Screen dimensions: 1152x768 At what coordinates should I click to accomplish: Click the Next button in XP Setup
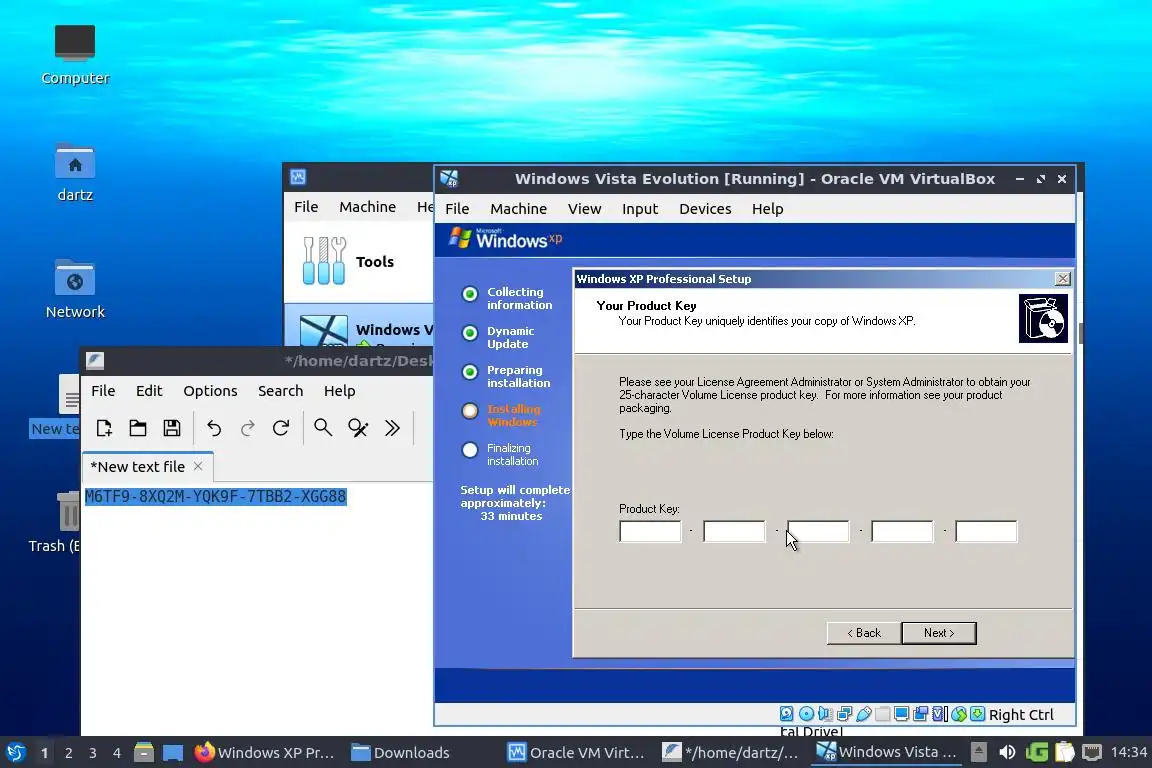click(x=938, y=633)
